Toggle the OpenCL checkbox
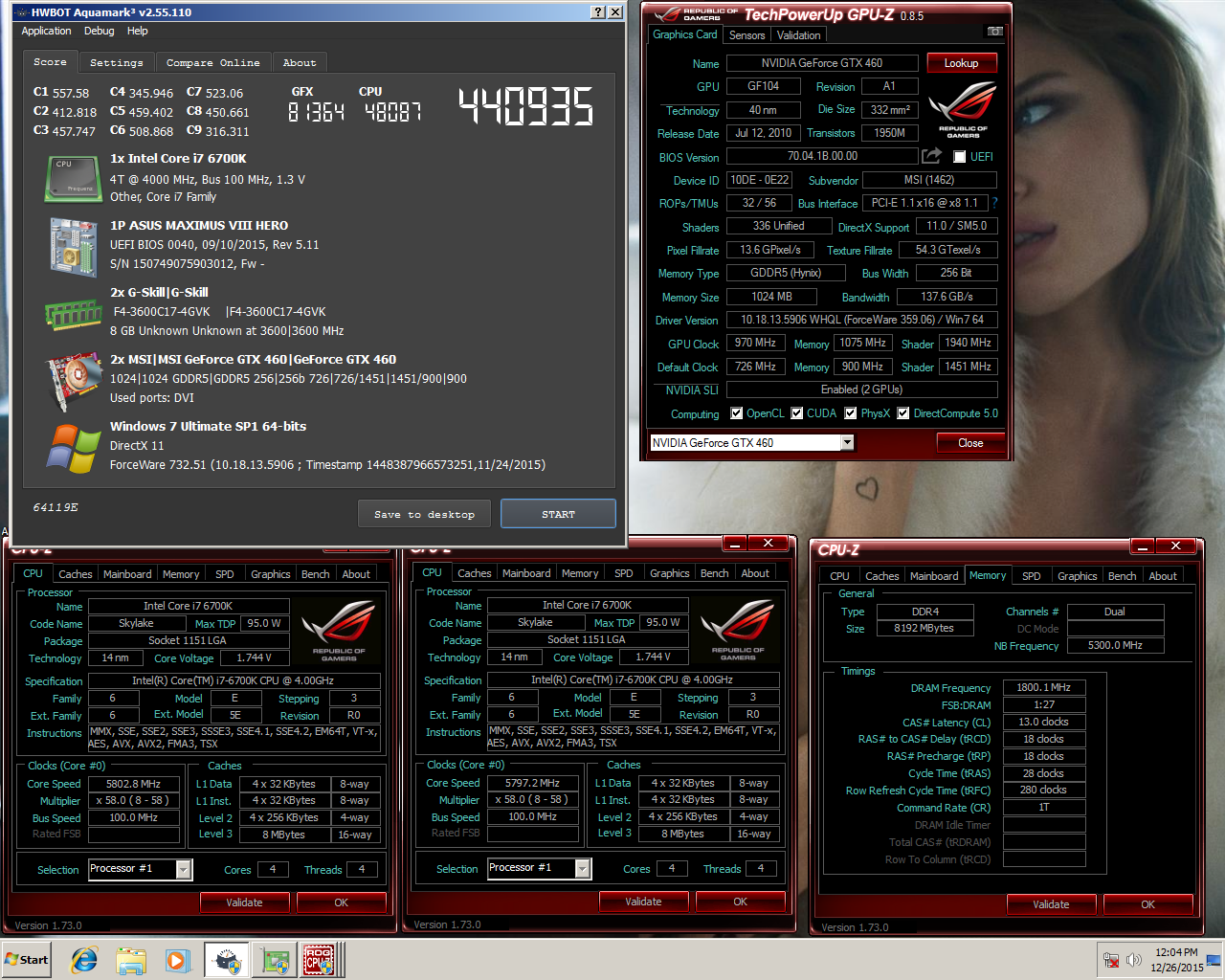Screen dimensions: 1225x980 tap(736, 413)
